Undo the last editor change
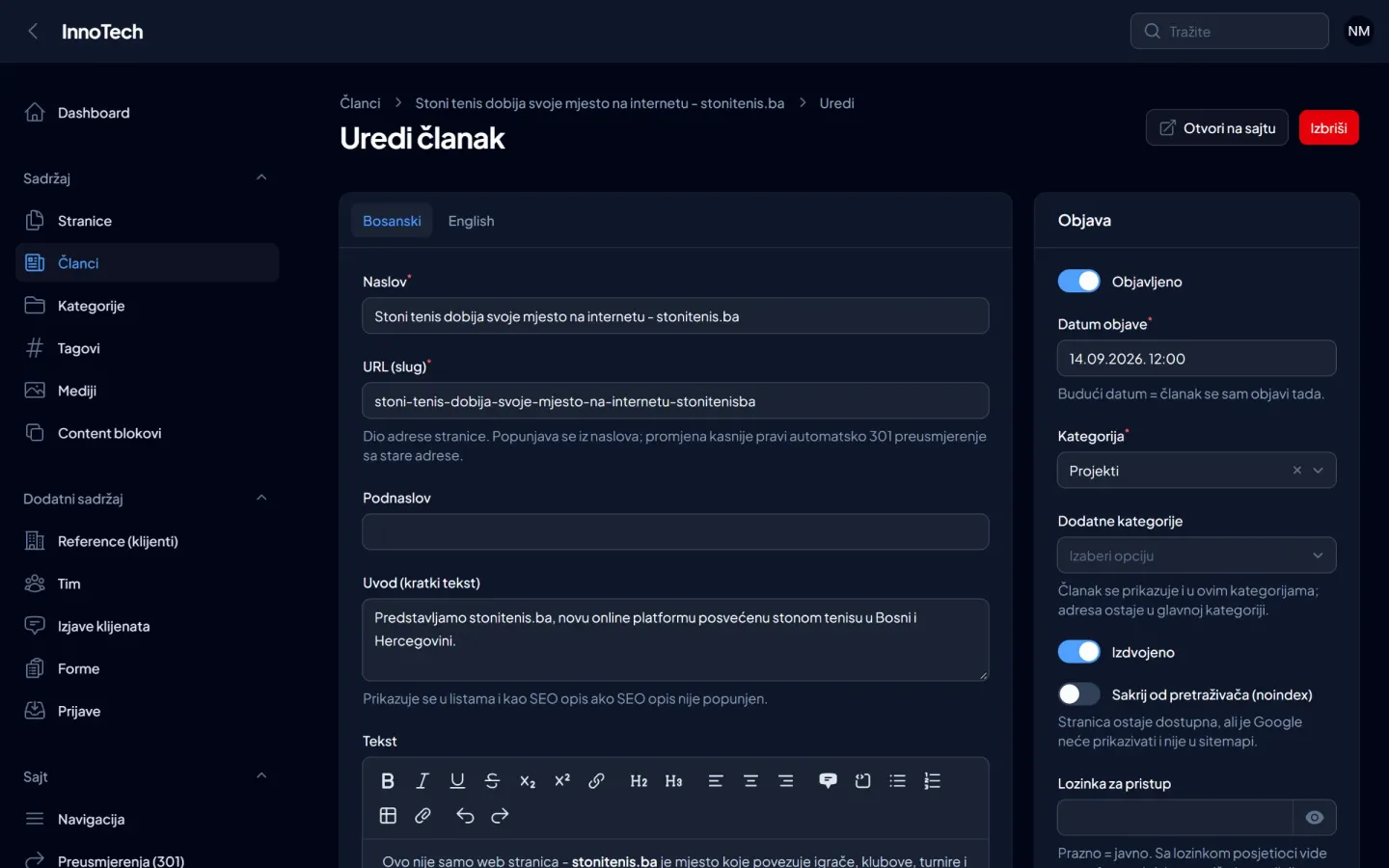The image size is (1389, 868). tap(465, 816)
